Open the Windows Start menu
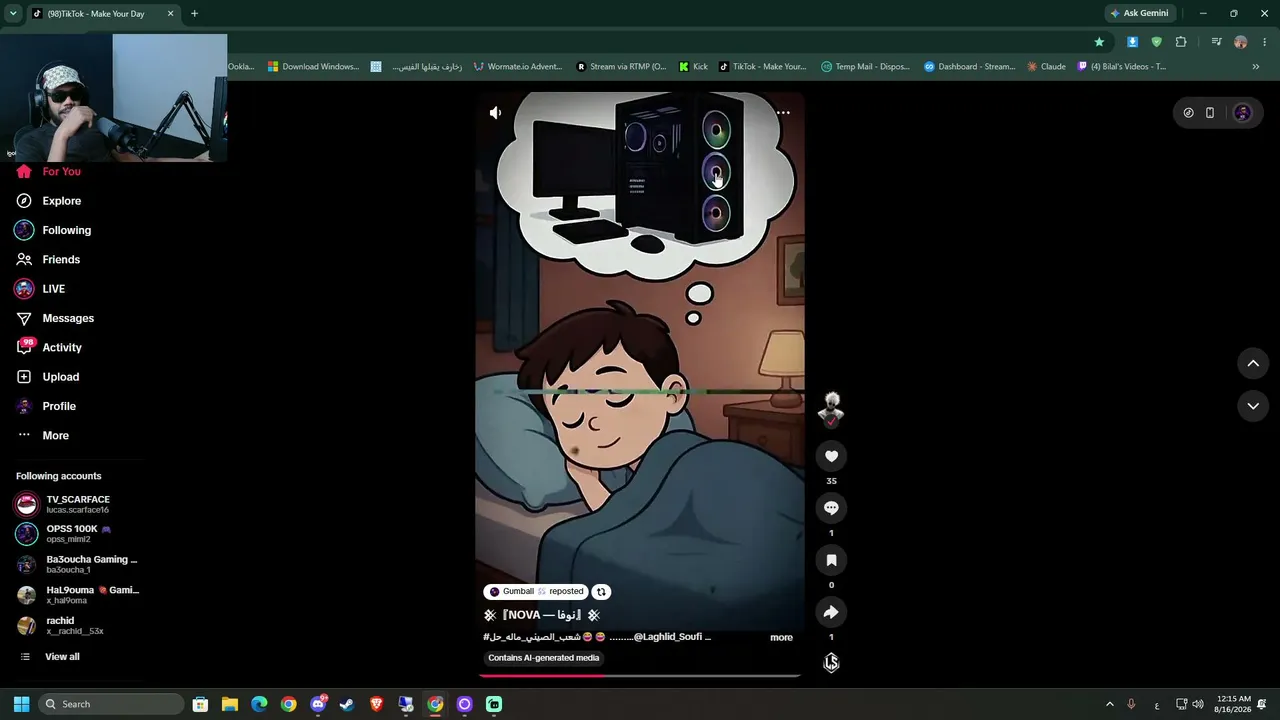This screenshot has width=1280, height=720. tap(21, 704)
